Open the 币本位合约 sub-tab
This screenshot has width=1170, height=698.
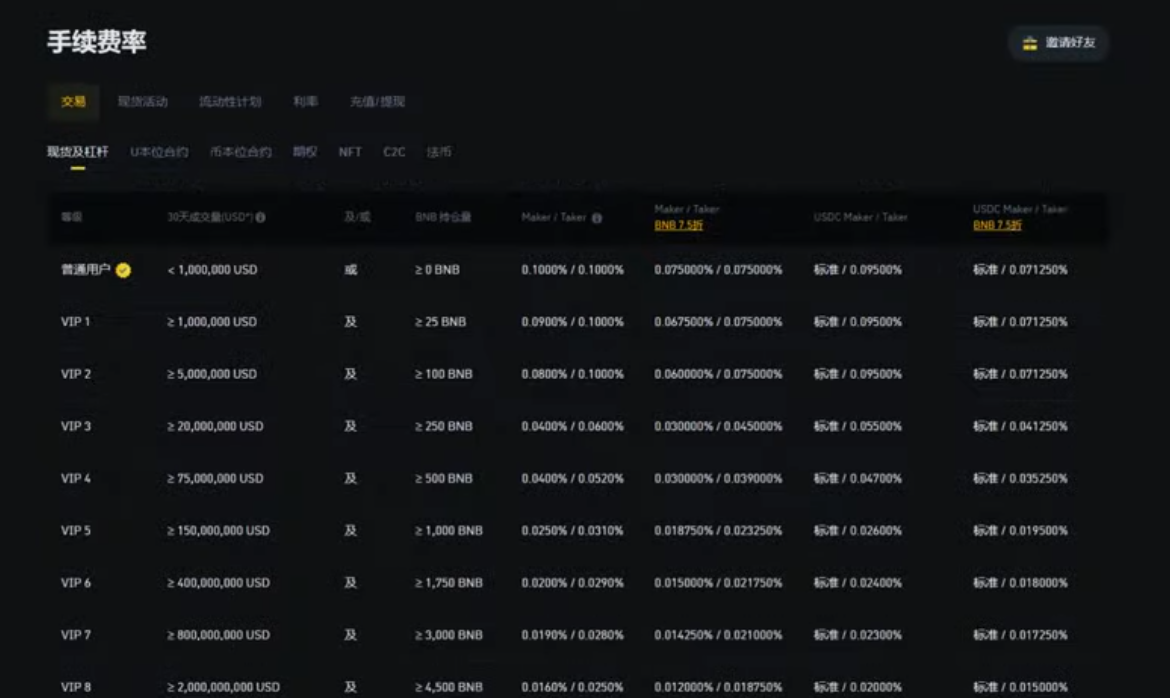(240, 152)
